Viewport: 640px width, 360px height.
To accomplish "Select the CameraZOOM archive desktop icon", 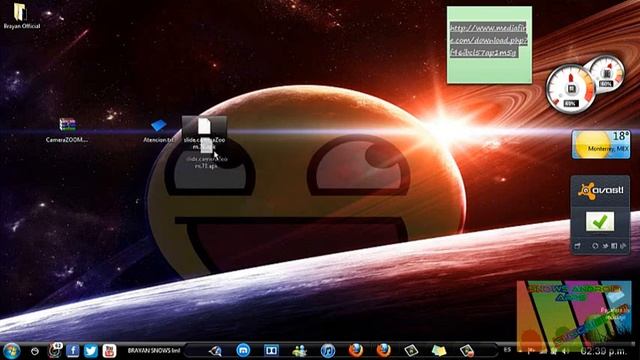I will [67, 130].
